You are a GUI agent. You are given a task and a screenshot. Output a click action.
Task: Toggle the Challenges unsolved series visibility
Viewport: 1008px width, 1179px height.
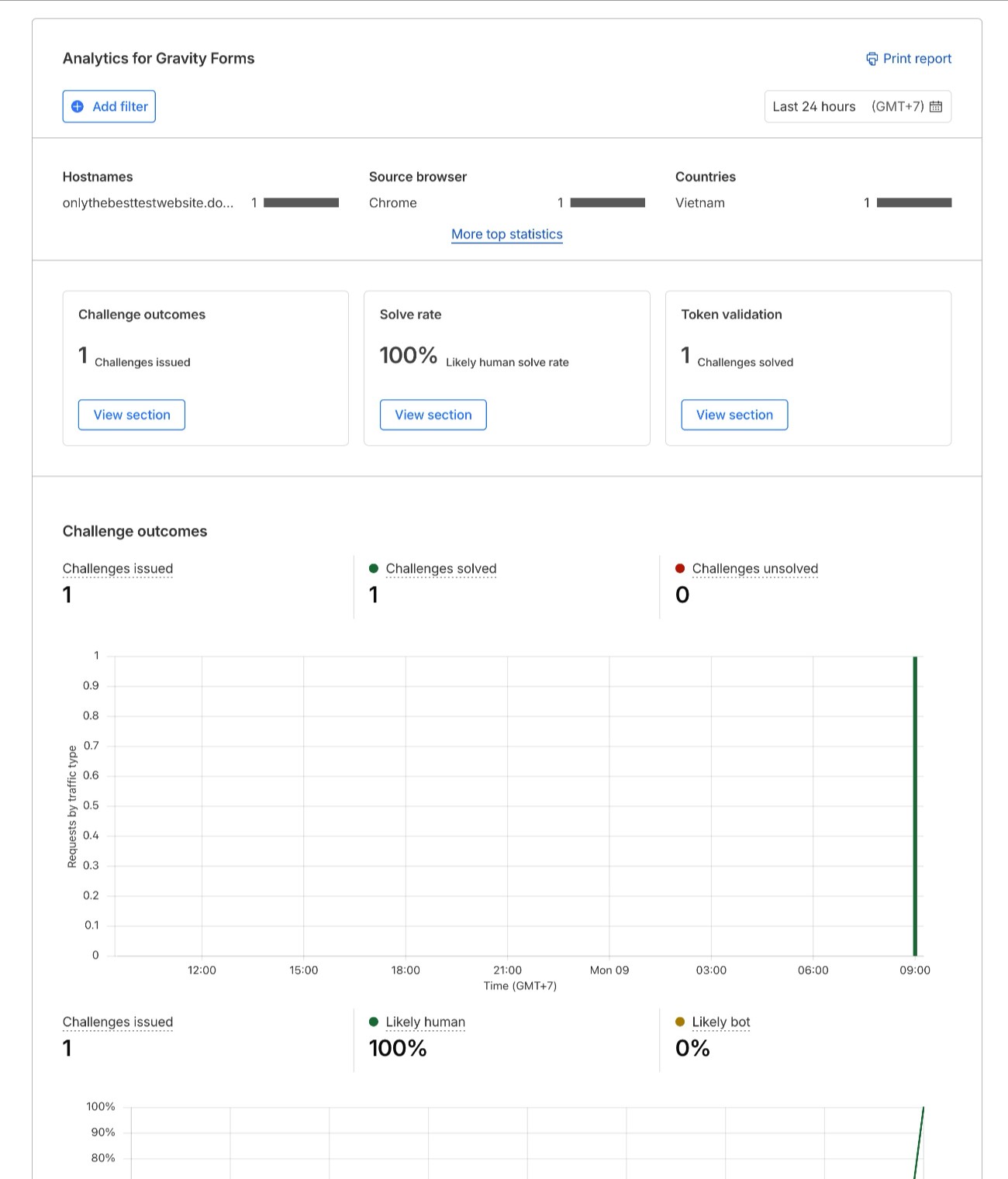click(755, 568)
